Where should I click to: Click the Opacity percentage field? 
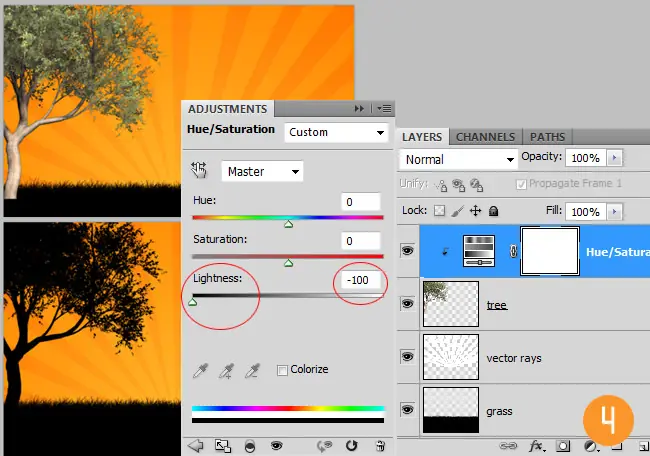point(586,158)
